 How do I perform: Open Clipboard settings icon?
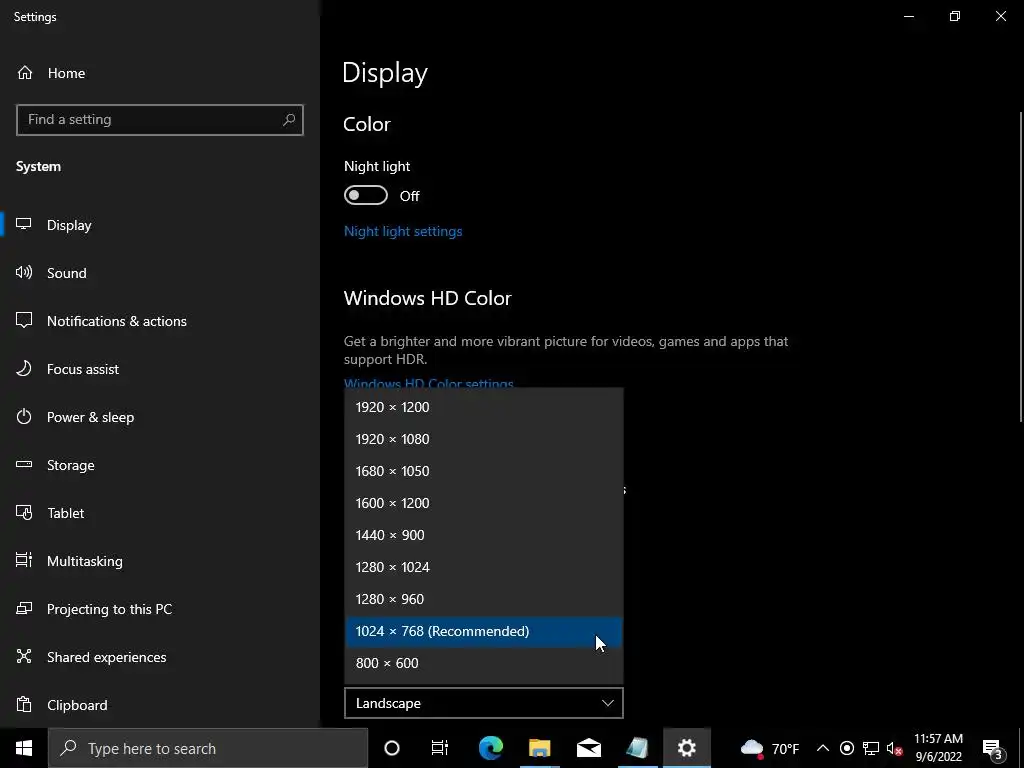pos(24,705)
